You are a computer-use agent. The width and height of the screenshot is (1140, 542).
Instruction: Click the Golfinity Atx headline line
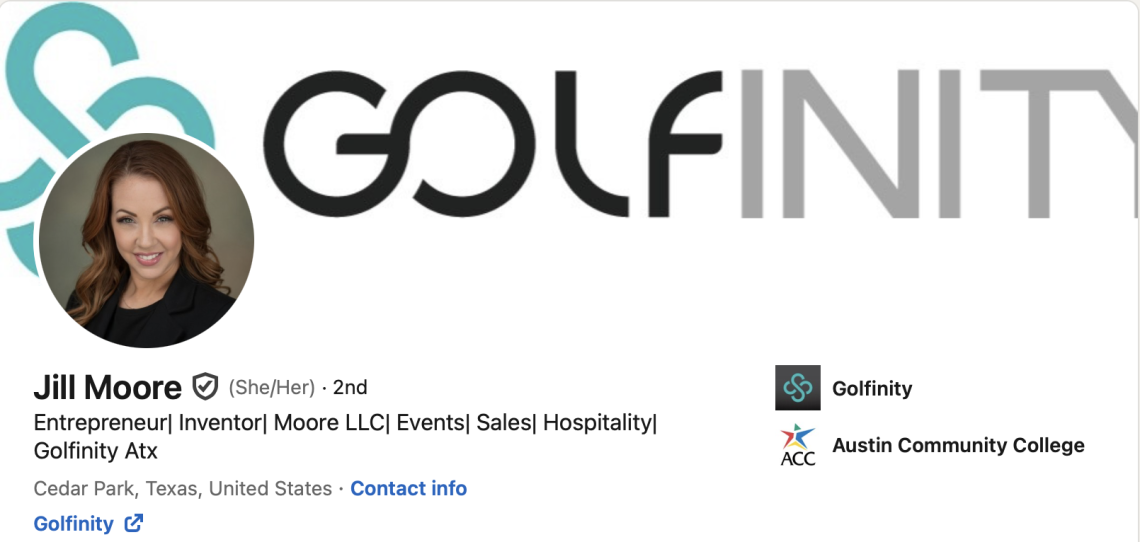click(95, 451)
